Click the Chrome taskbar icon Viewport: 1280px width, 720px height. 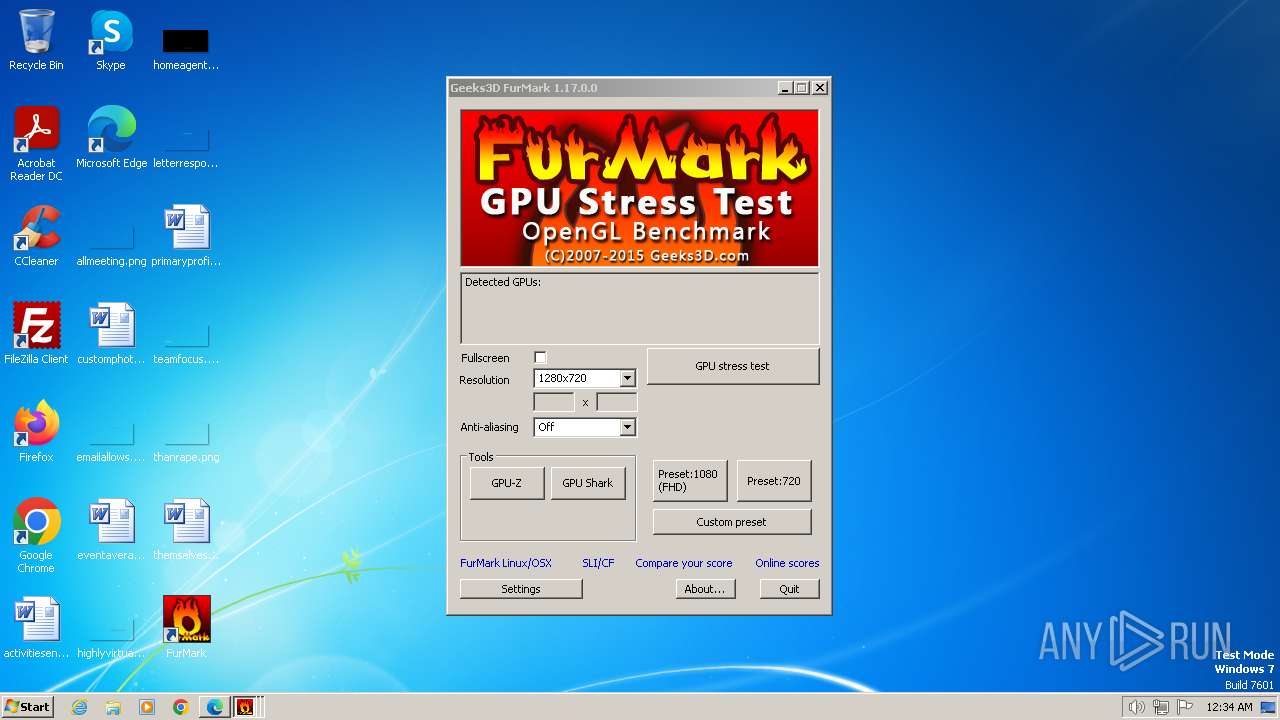(x=181, y=707)
